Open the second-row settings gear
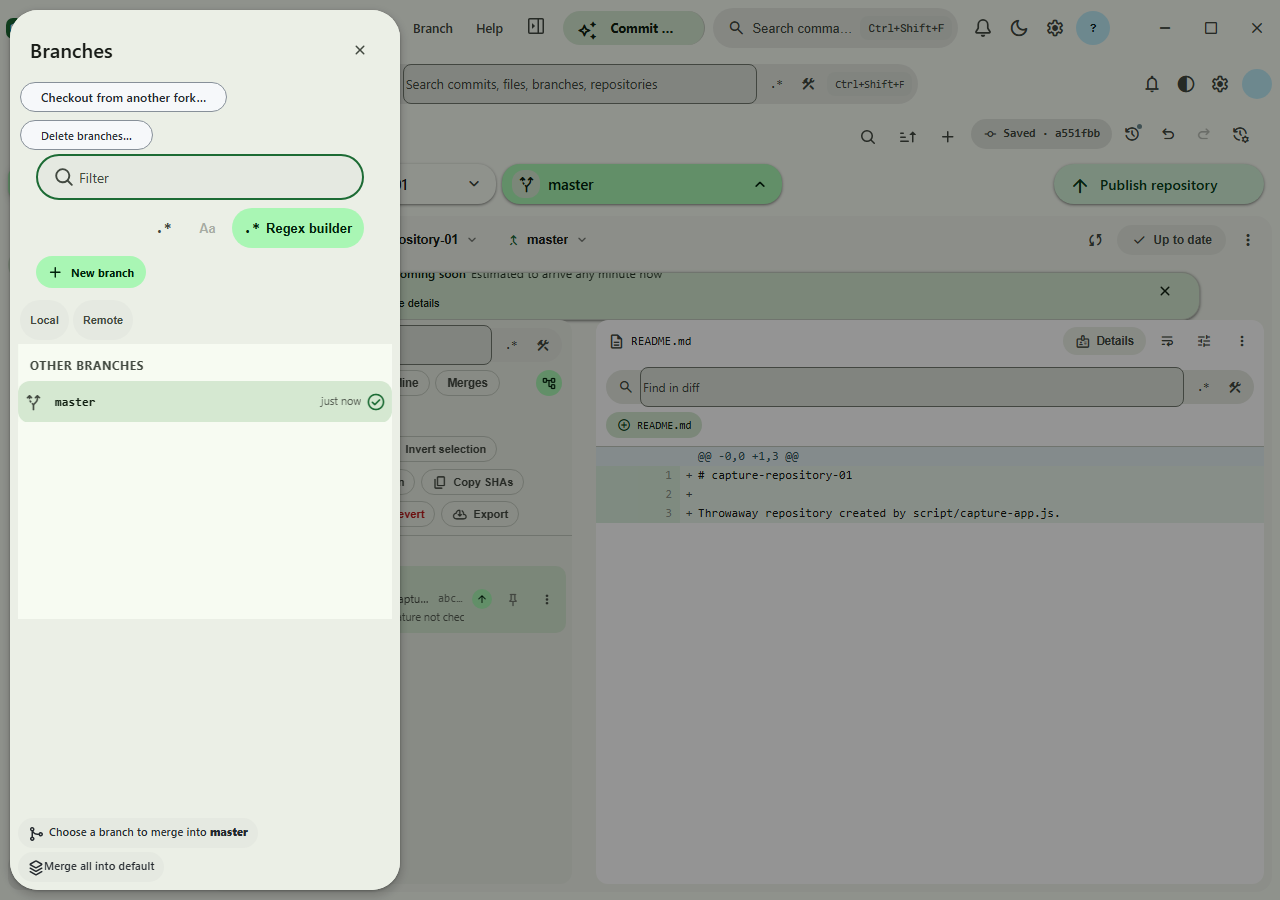 pyautogui.click(x=1220, y=84)
